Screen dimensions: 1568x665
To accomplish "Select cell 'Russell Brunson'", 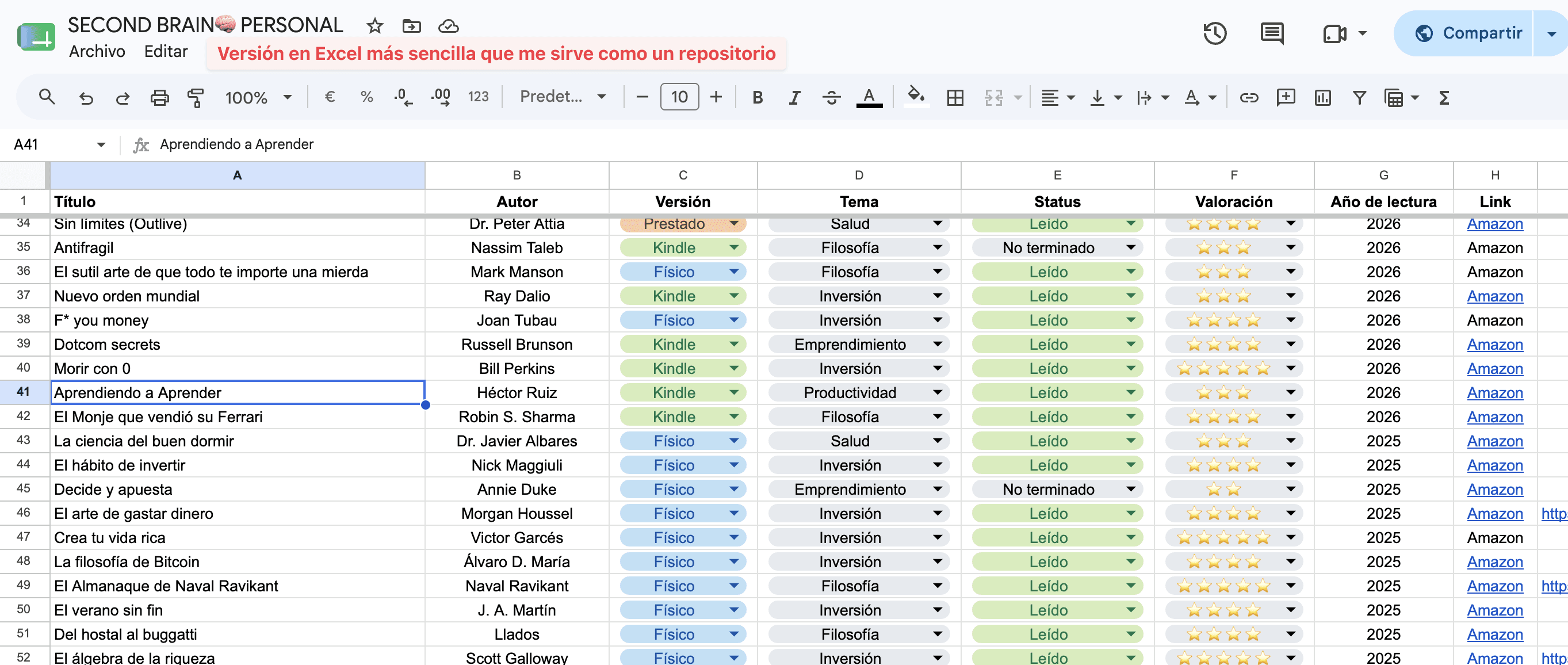I will [x=517, y=344].
